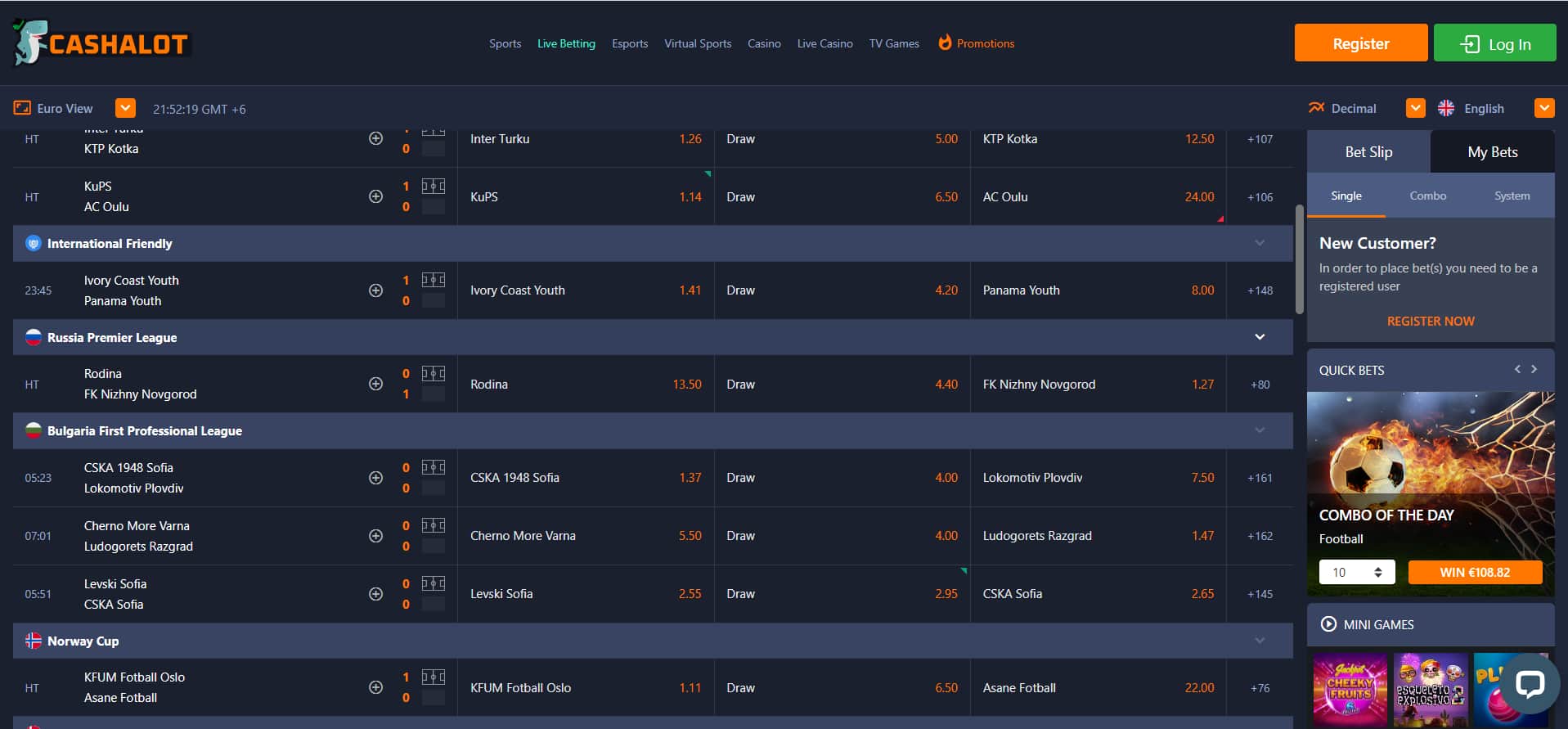Viewport: 1568px width, 729px height.
Task: Open pitch view for Cherno More Varna match
Action: [x=434, y=525]
